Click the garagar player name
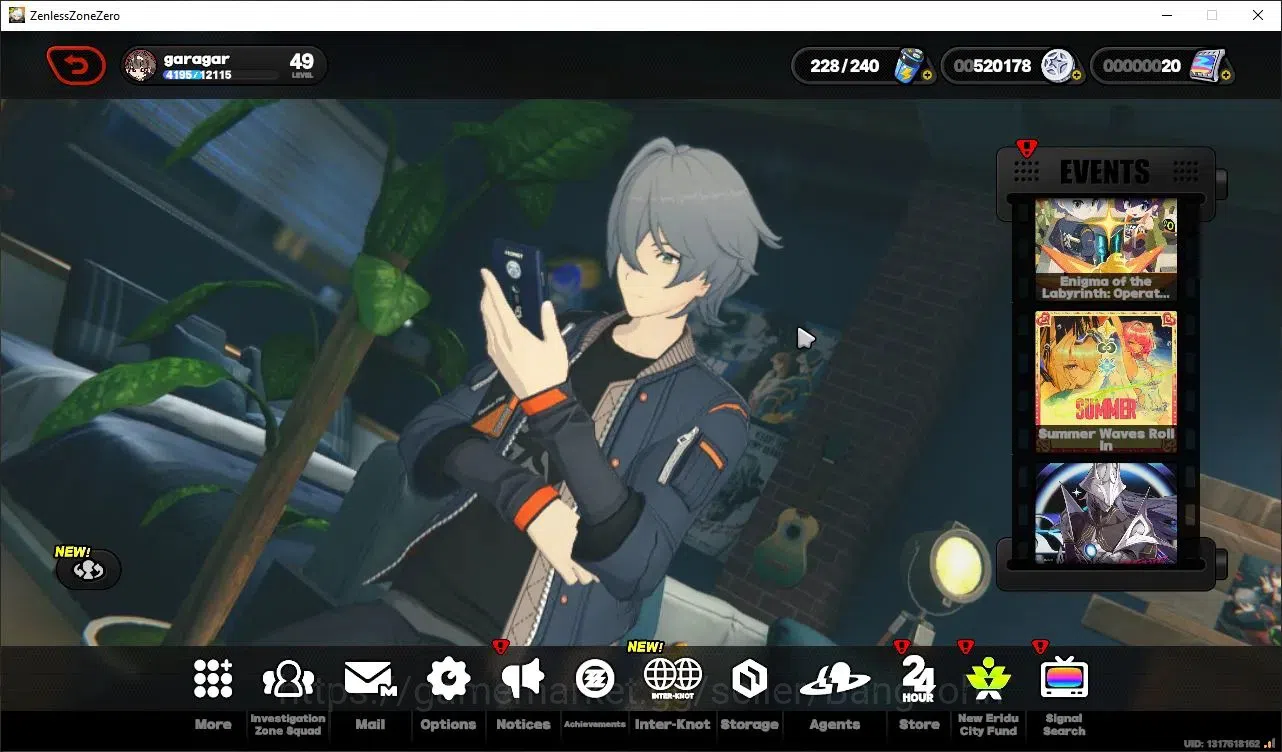 tap(197, 59)
